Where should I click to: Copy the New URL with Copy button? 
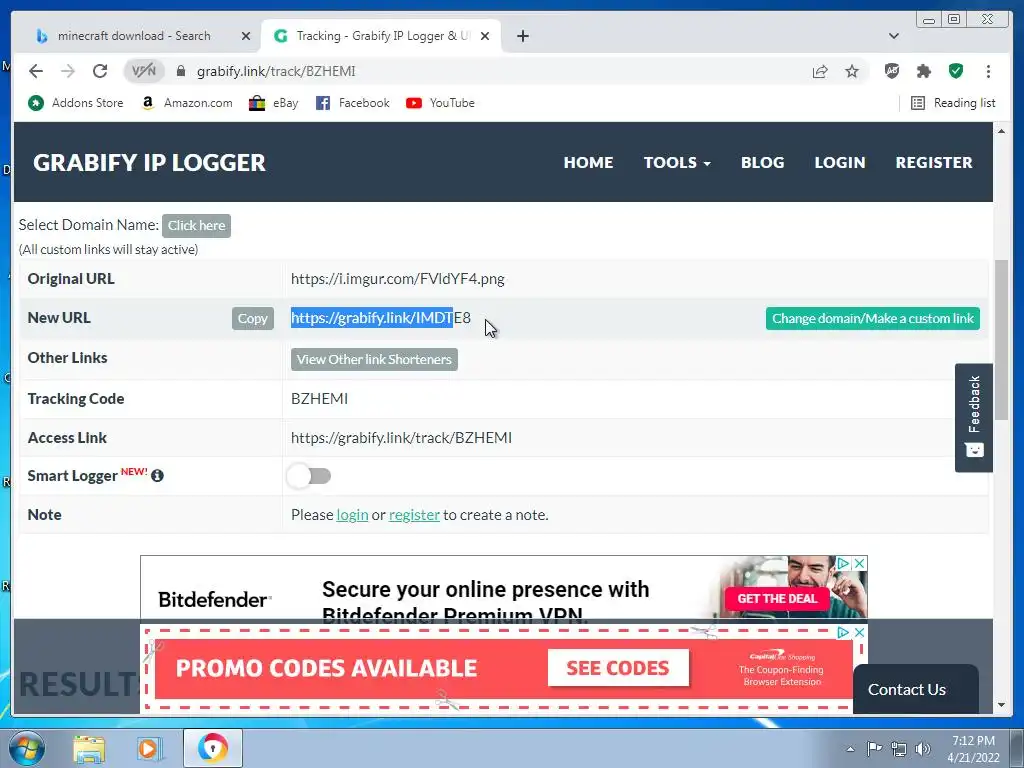252,318
